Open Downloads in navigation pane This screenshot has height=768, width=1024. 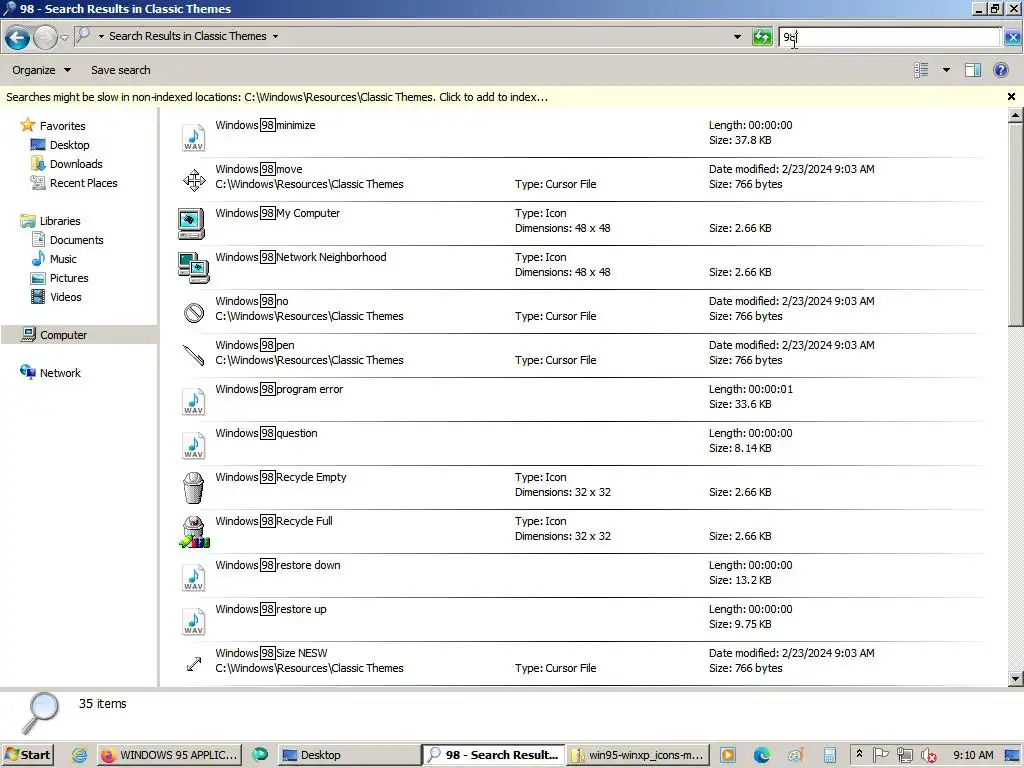(x=76, y=164)
